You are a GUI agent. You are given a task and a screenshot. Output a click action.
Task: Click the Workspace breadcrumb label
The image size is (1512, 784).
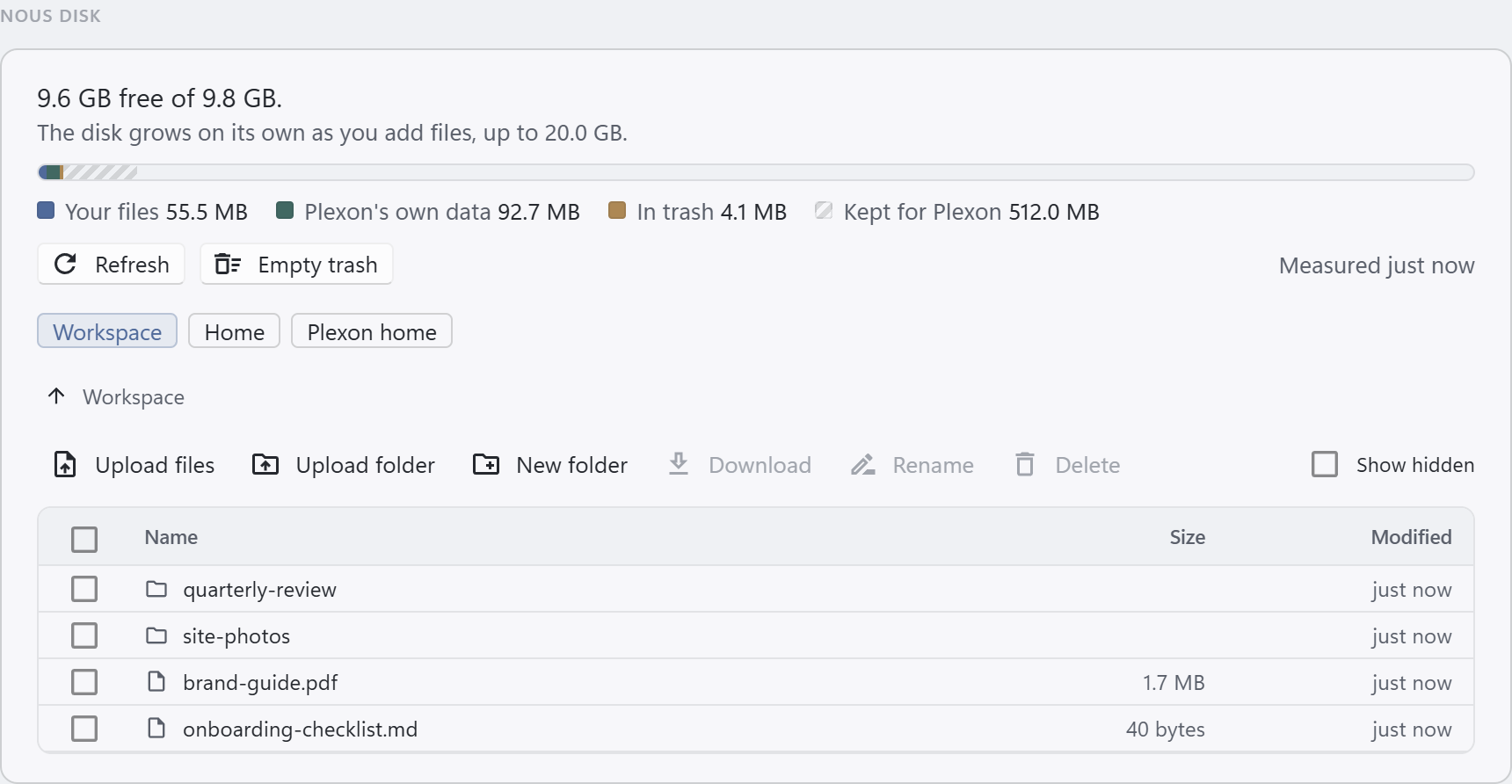point(134,397)
